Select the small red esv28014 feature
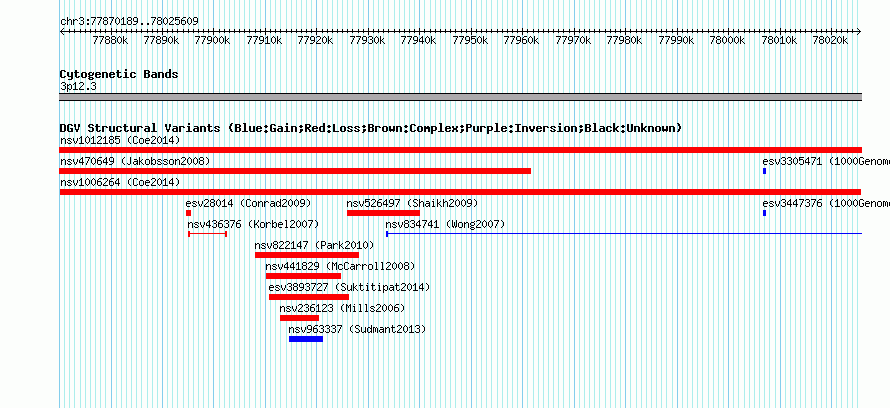890x408 pixels. point(188,213)
